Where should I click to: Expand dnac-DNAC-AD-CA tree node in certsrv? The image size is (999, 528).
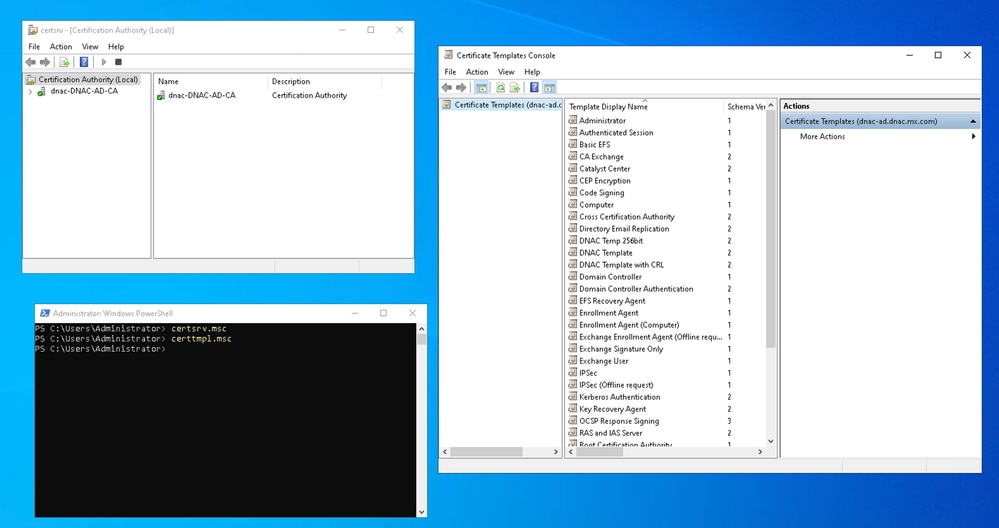click(x=30, y=92)
